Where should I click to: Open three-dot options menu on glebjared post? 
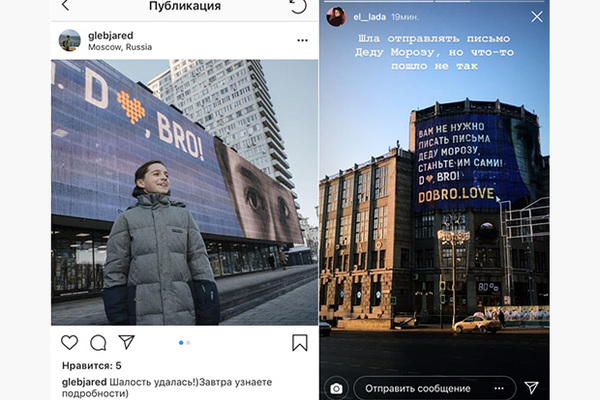tap(302, 40)
